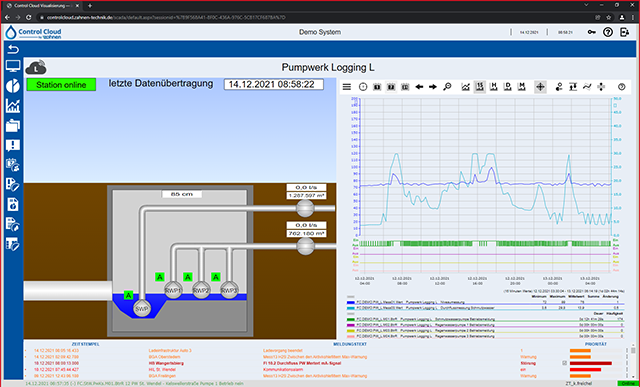This screenshot has height=387, width=640.
Task: Click the clock time range icon in chart toolbar
Action: [x=363, y=87]
